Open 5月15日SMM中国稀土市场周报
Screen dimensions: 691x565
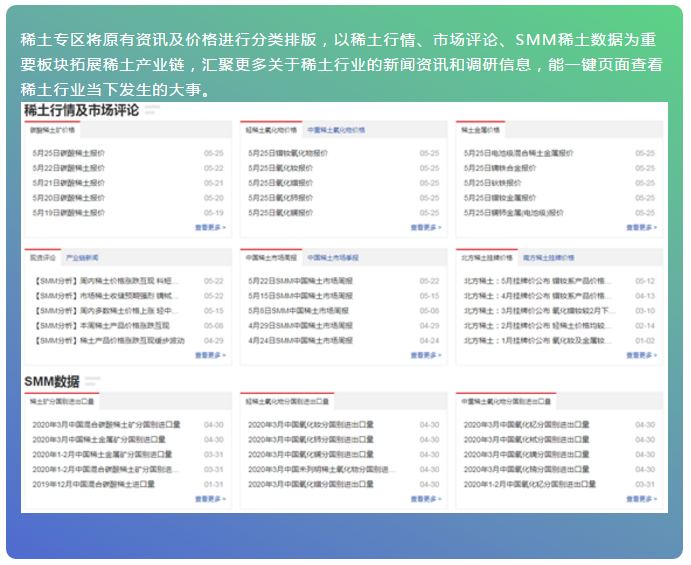pos(300,296)
